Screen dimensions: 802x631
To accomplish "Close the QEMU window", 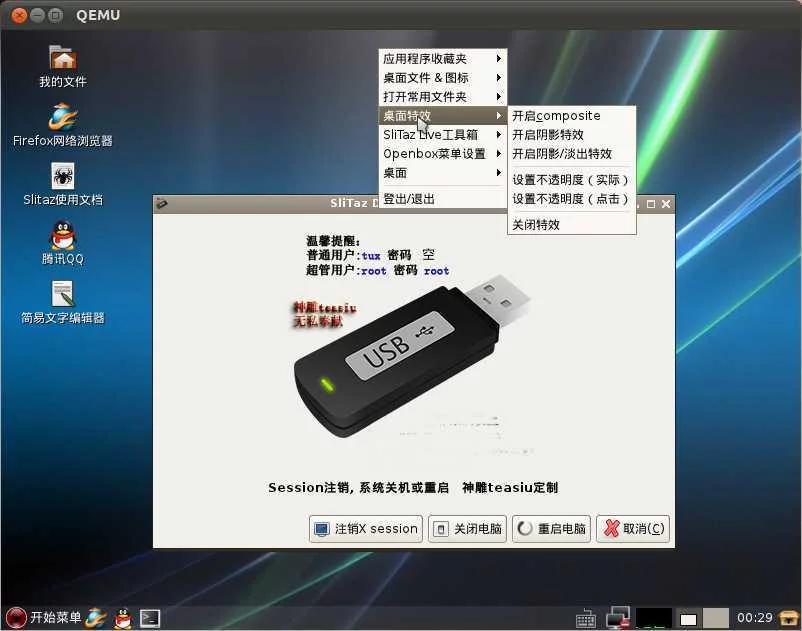I will [x=19, y=15].
